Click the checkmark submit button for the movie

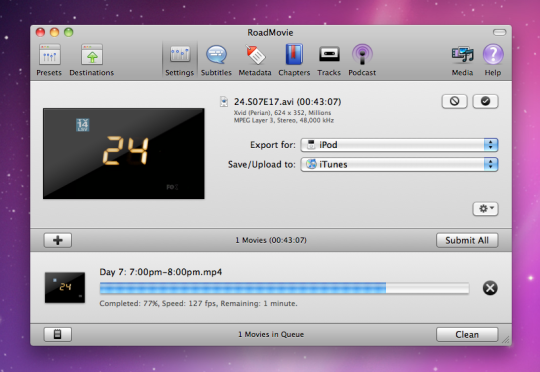(485, 101)
